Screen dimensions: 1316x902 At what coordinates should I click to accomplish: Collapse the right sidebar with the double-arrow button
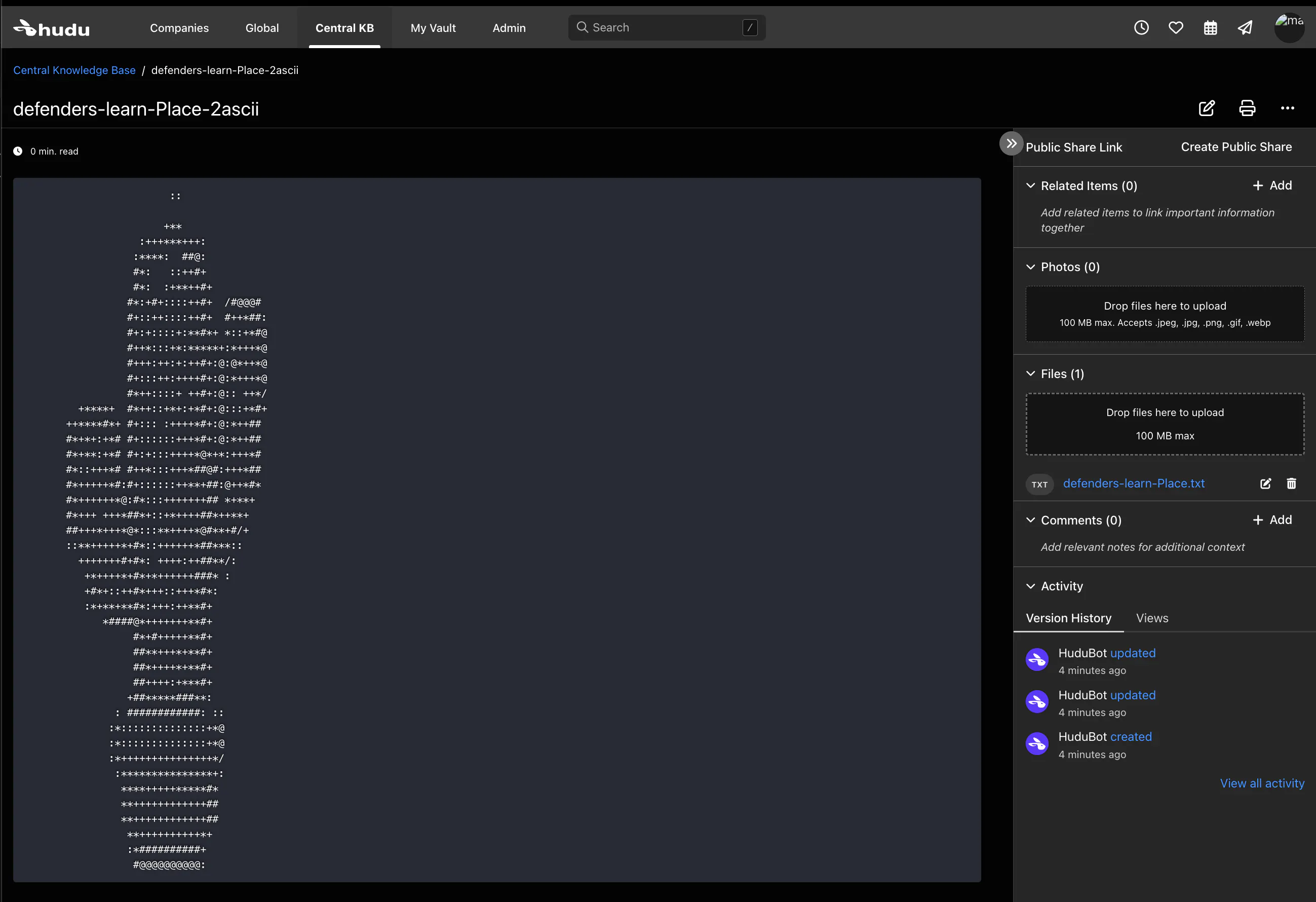1012,143
